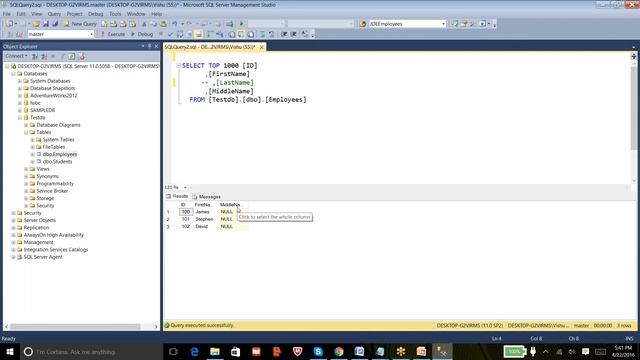
Task: Switch to the Results tab
Action: (177, 196)
